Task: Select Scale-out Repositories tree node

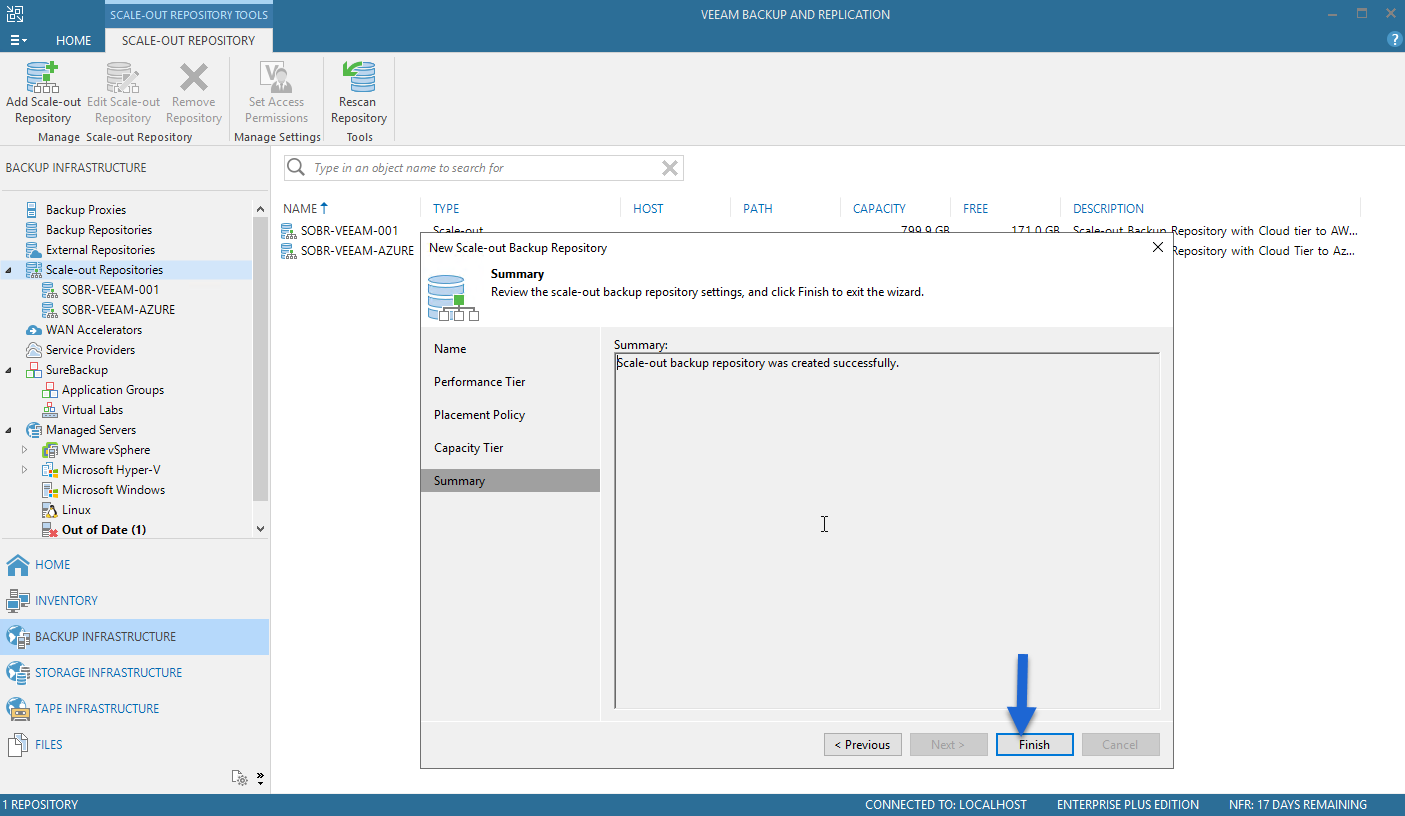Action: [x=104, y=270]
